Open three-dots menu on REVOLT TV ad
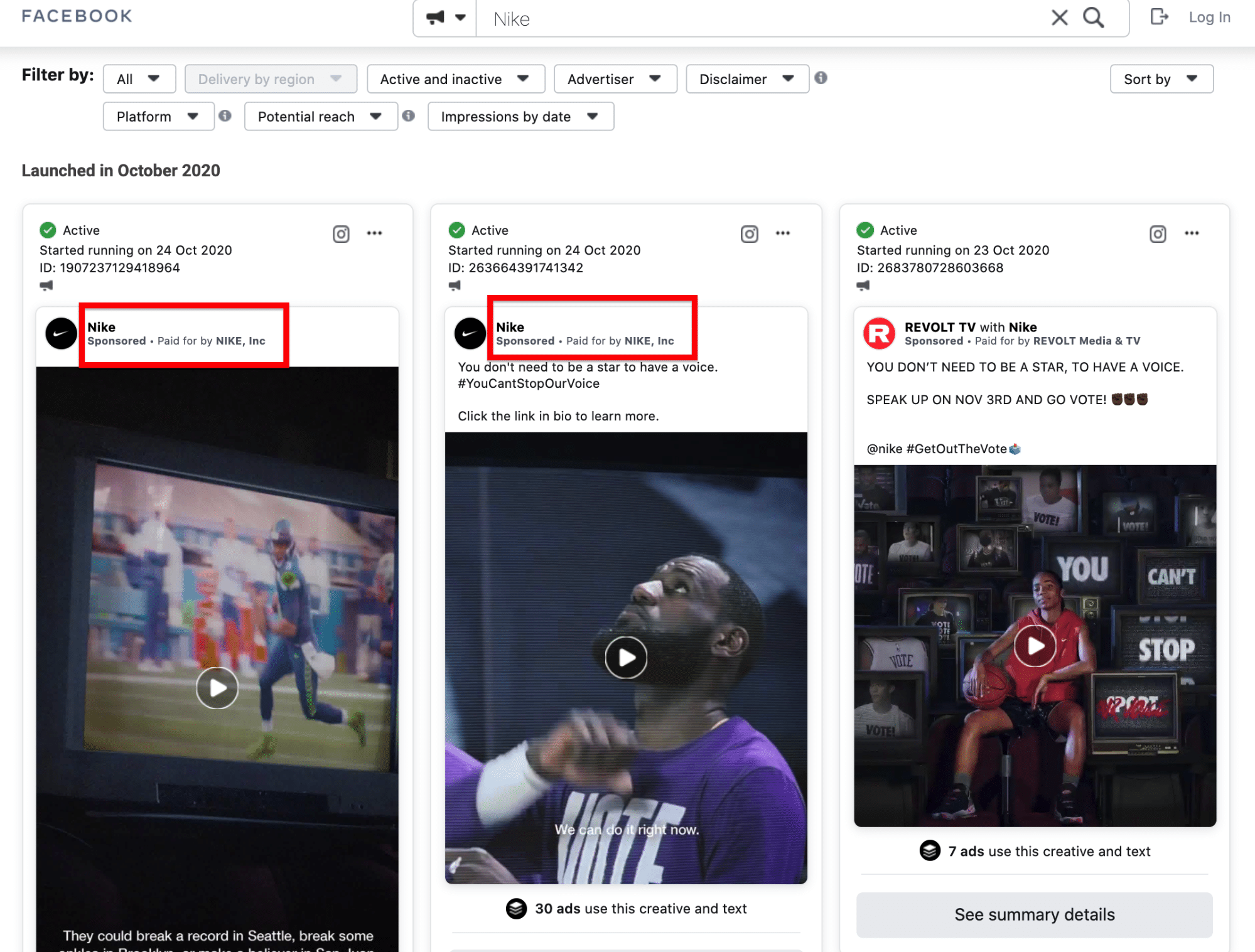This screenshot has height=952, width=1255. pos(1192,233)
